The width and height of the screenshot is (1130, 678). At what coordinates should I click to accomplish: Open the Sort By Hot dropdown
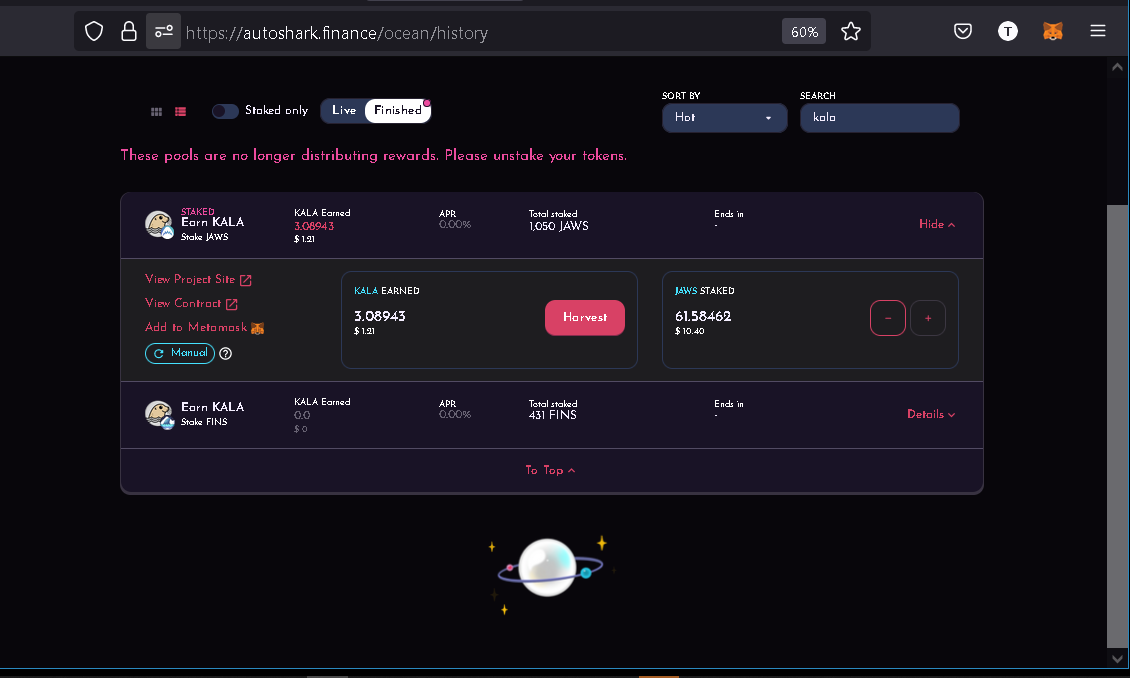[724, 117]
